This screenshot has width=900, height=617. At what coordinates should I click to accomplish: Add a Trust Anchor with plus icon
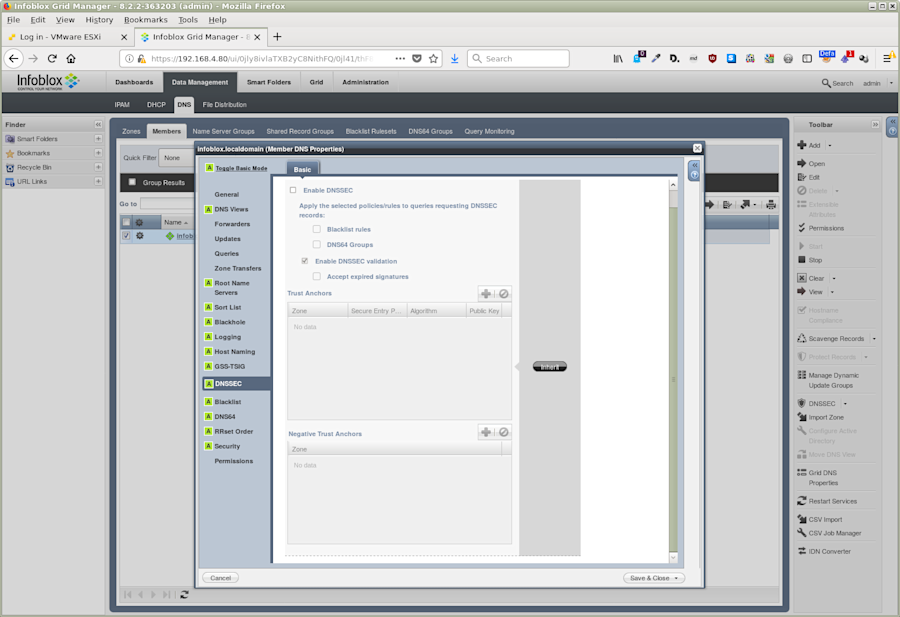pos(486,294)
